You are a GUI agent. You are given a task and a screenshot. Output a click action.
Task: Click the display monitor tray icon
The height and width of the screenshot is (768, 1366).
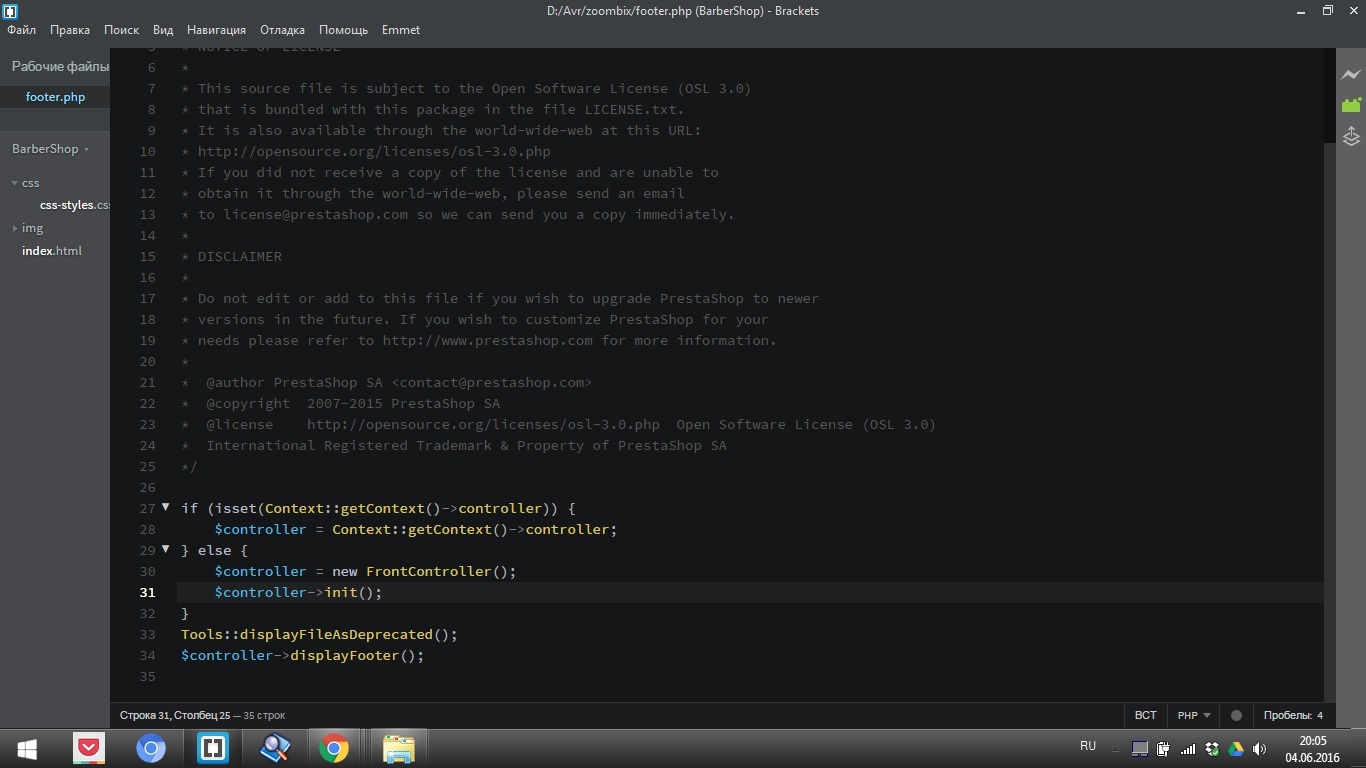pyautogui.click(x=1140, y=749)
